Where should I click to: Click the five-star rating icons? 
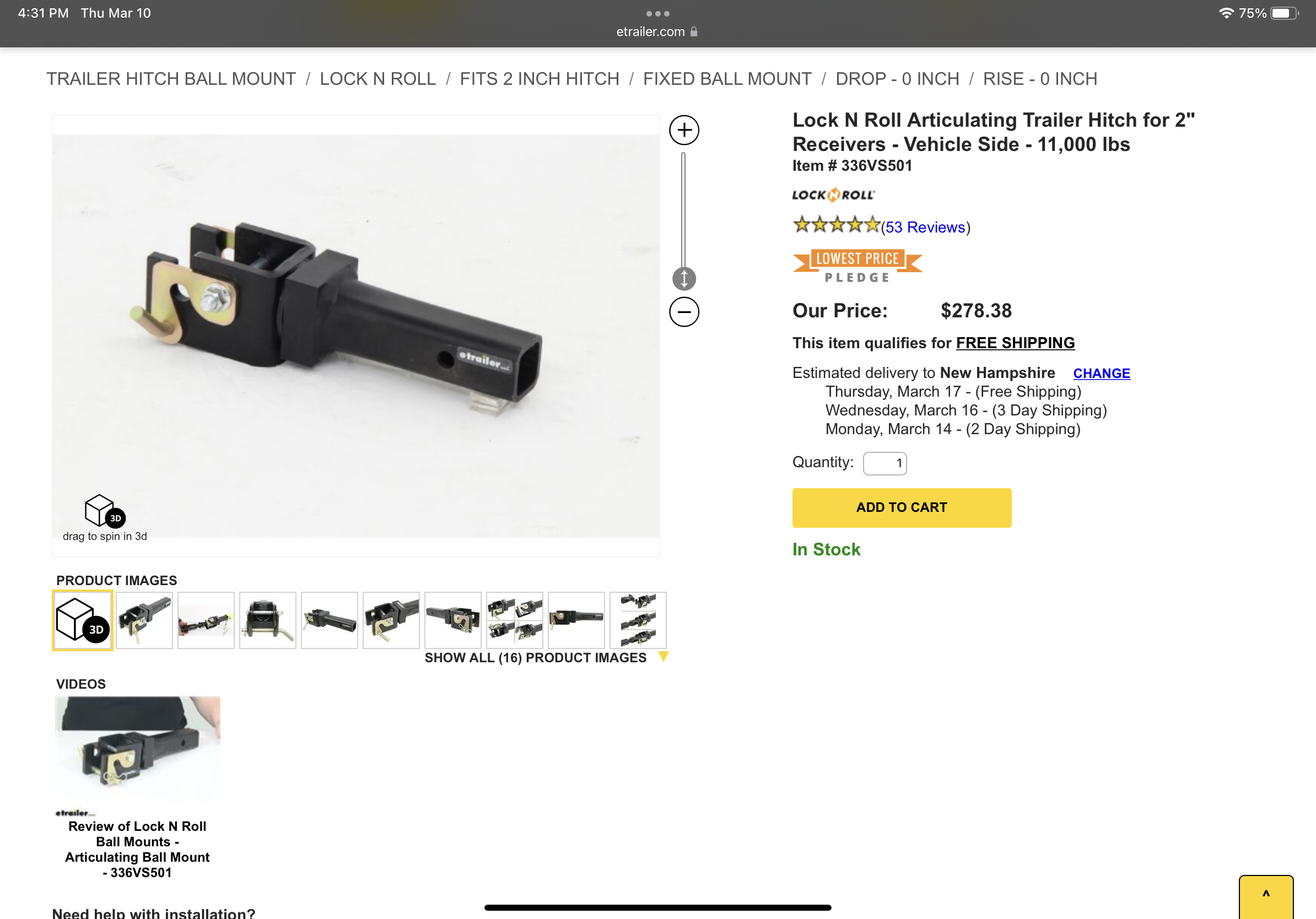[835, 225]
